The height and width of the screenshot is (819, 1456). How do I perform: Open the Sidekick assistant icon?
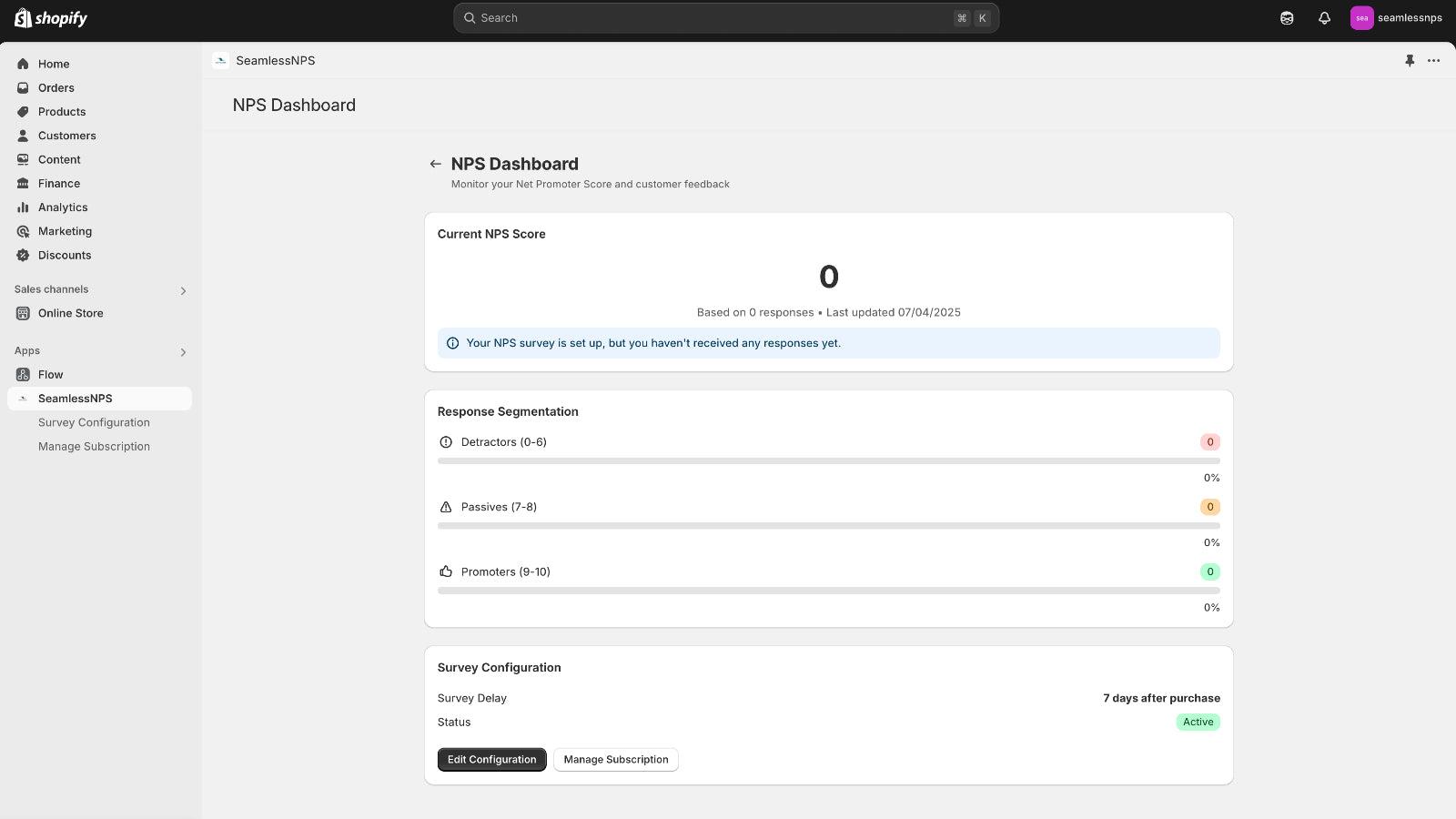pos(1287,18)
